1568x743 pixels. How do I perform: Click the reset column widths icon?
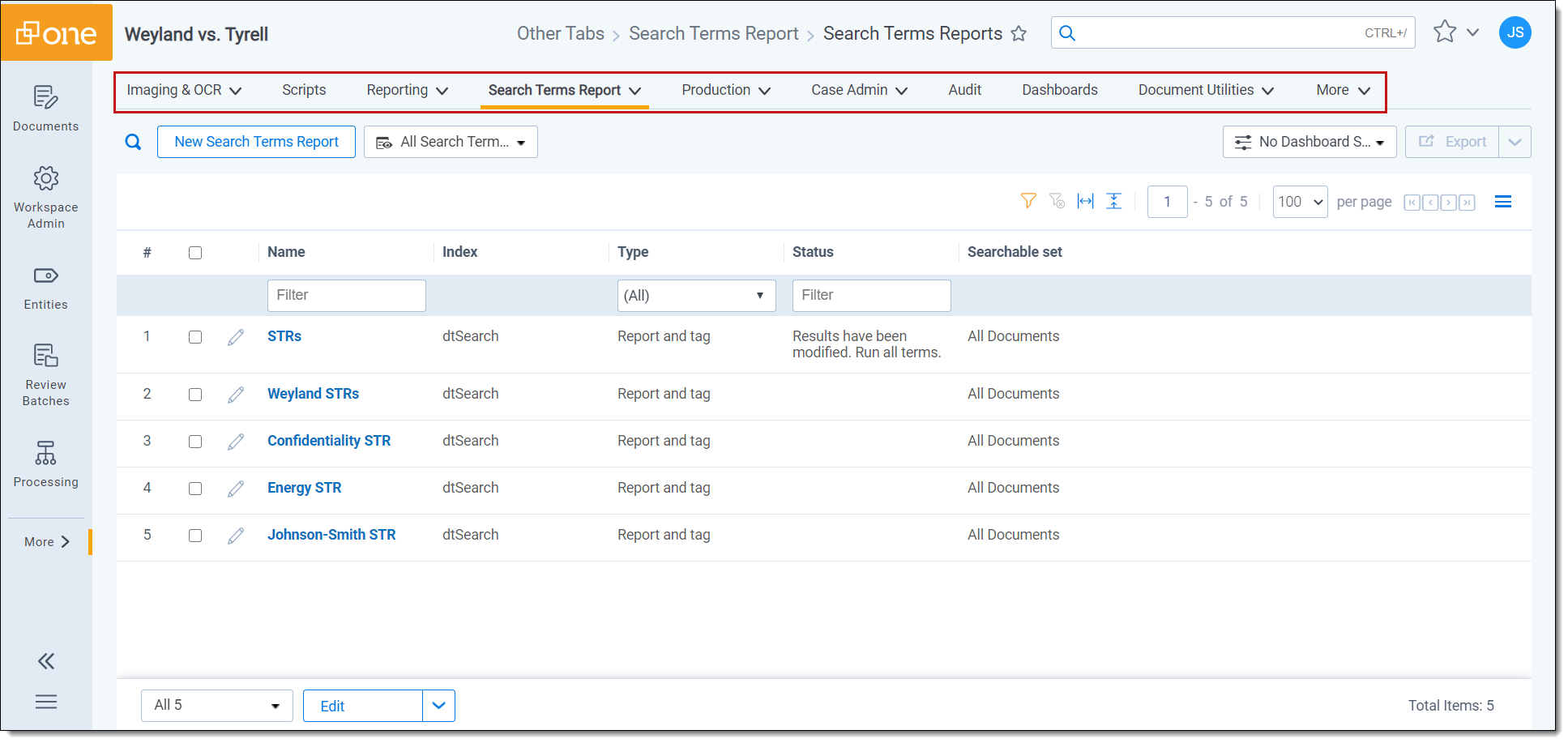pyautogui.click(x=1085, y=201)
